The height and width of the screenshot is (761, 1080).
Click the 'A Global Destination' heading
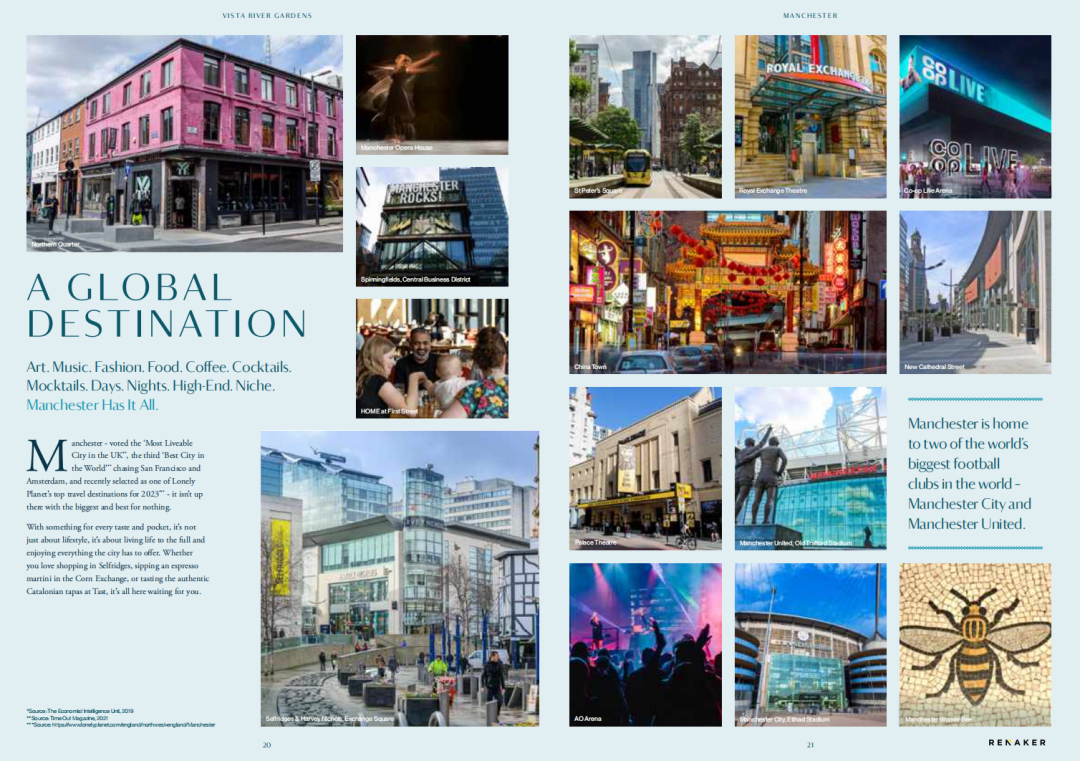point(166,305)
